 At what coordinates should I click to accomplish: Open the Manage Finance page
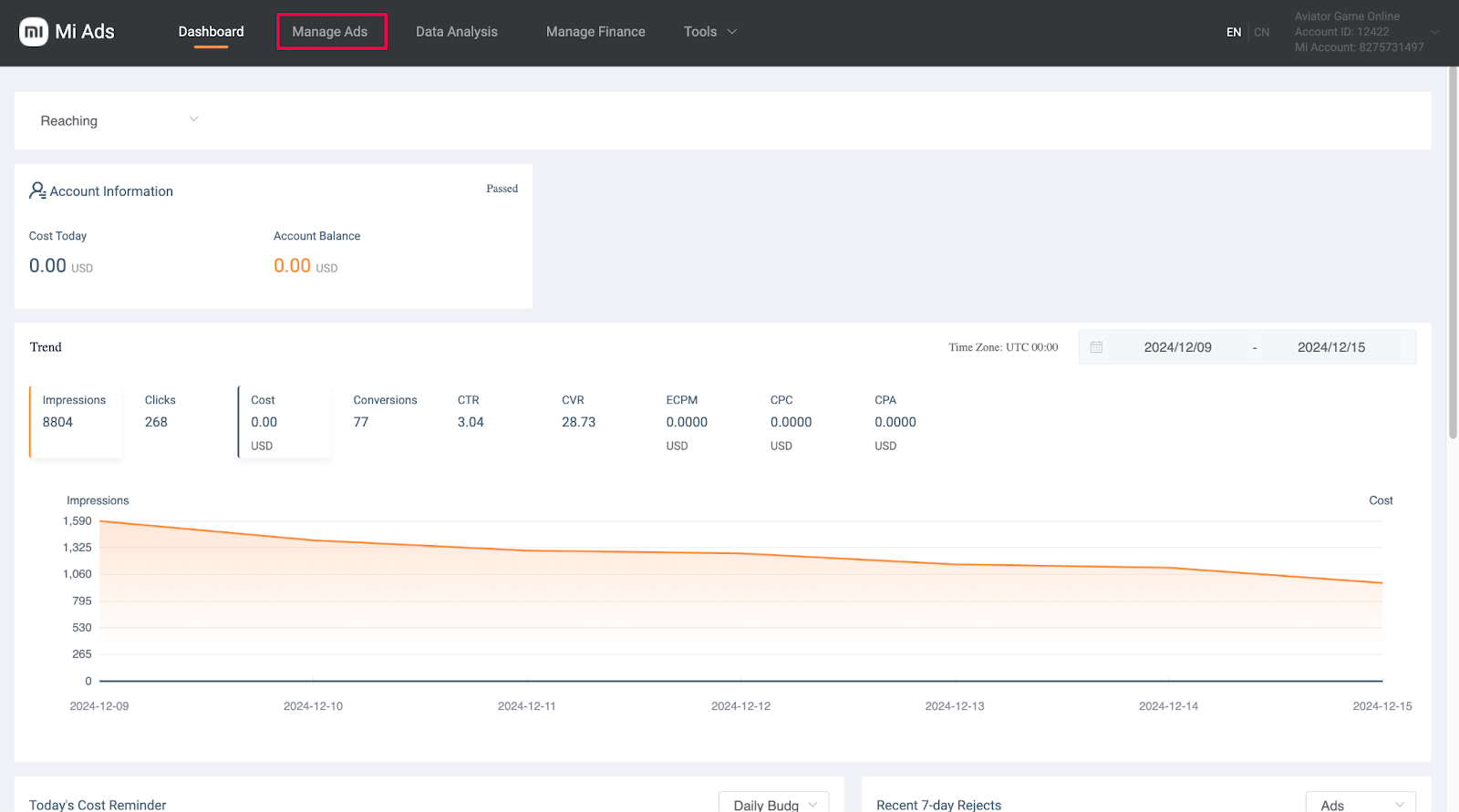point(595,32)
